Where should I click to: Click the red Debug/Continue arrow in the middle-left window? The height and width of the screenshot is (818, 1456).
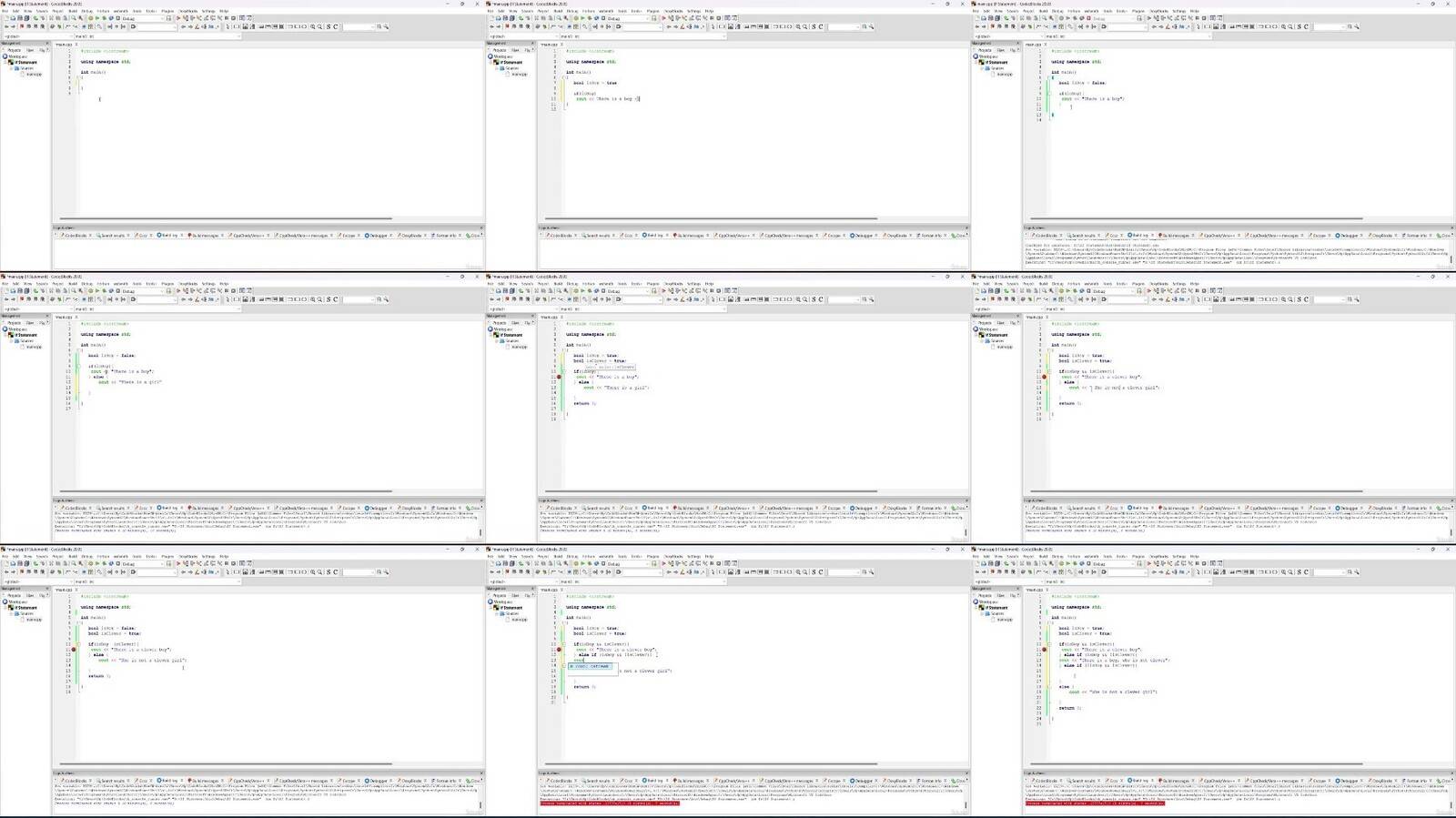tap(178, 291)
